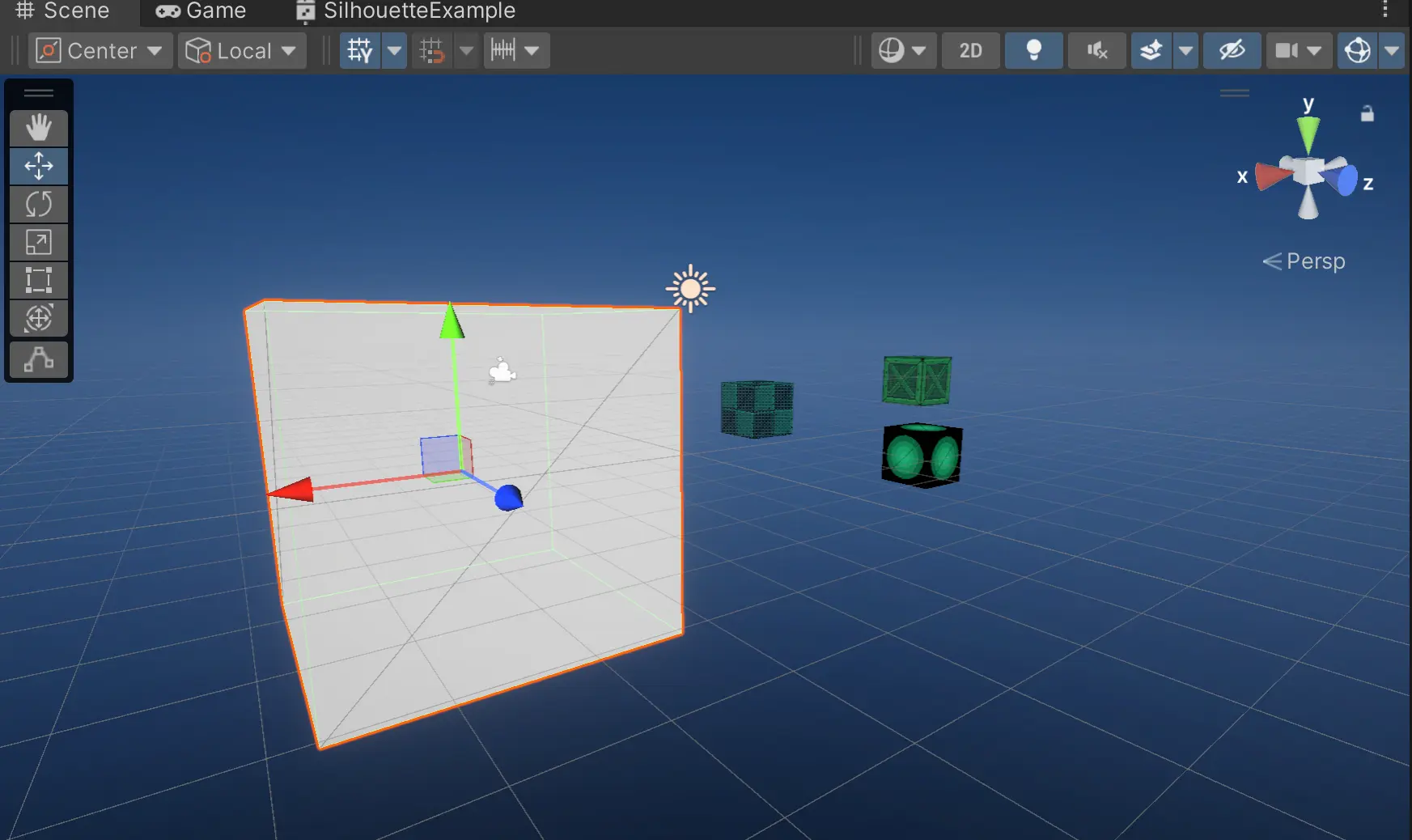Screen dimensions: 1412x840
Task: Select the camera gizmo icon
Action: (502, 371)
